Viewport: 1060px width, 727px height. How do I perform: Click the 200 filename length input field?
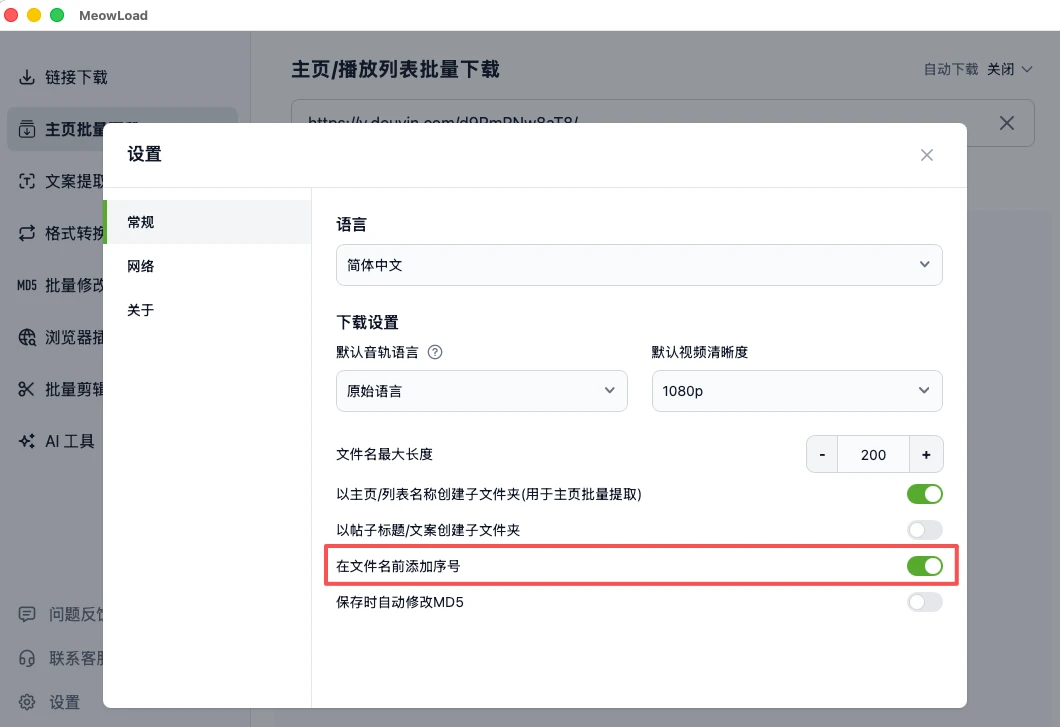873,454
